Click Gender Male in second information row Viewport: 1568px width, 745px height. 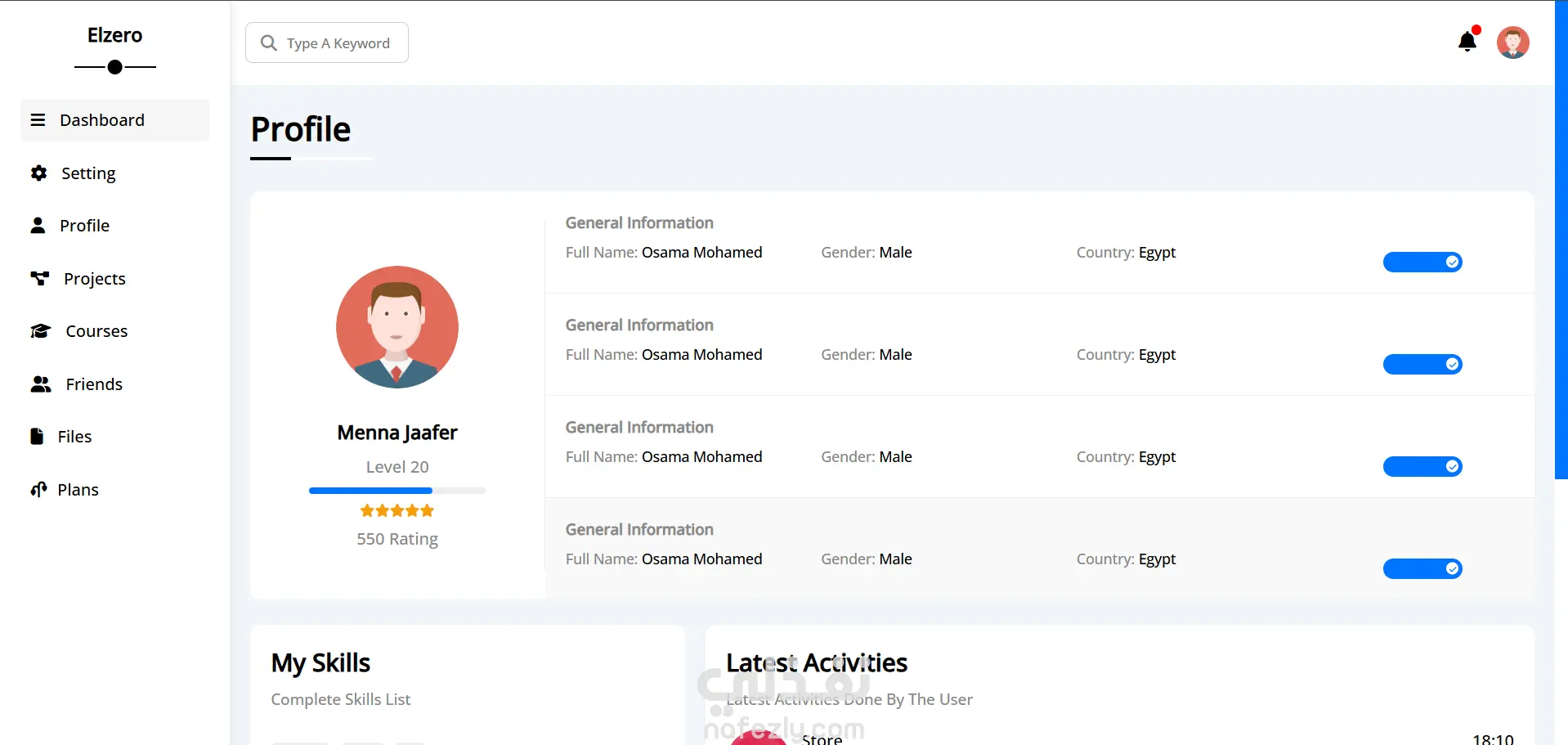(x=867, y=355)
